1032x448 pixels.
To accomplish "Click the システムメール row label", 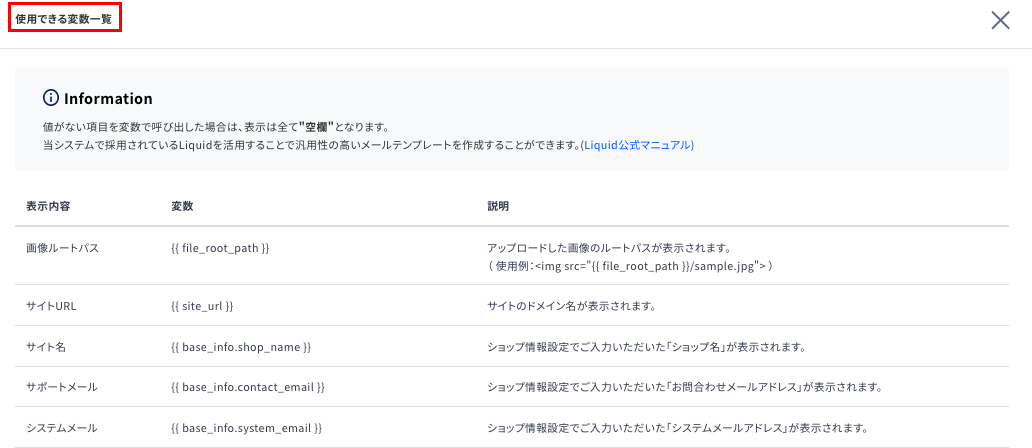I will coord(62,428).
